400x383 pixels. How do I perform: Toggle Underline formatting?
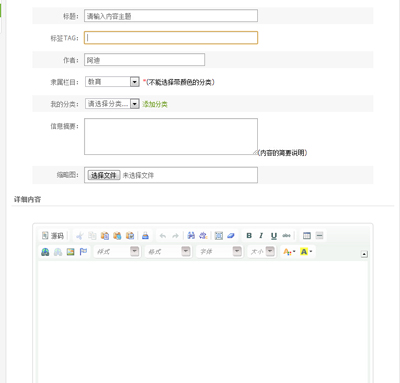coord(274,236)
